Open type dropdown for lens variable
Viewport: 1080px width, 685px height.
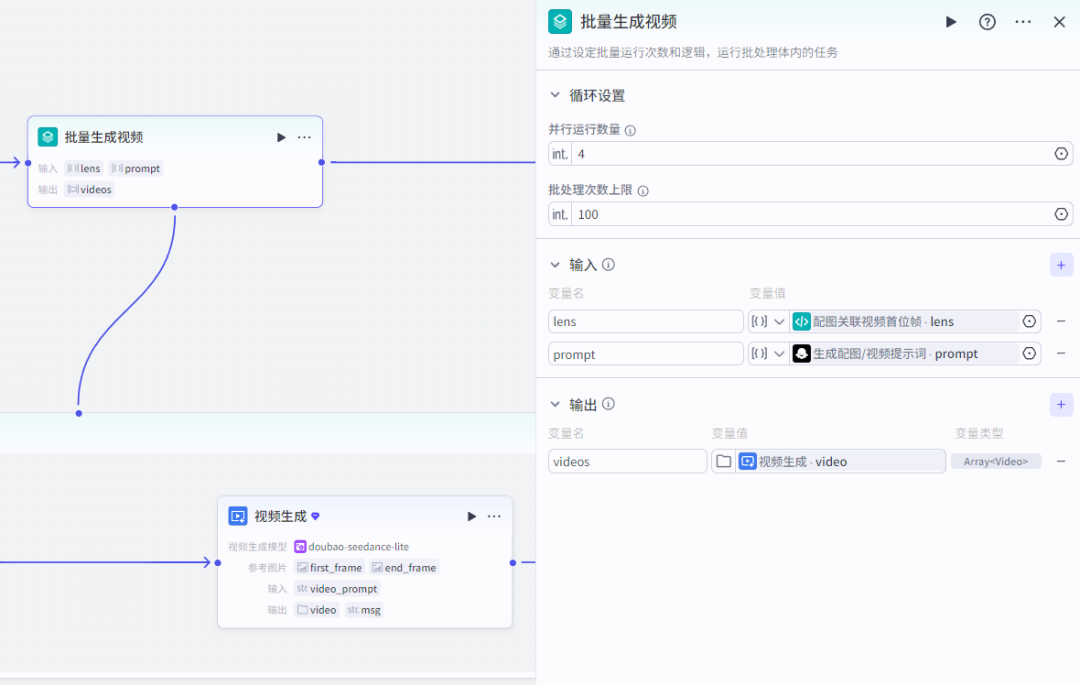pyautogui.click(x=768, y=322)
